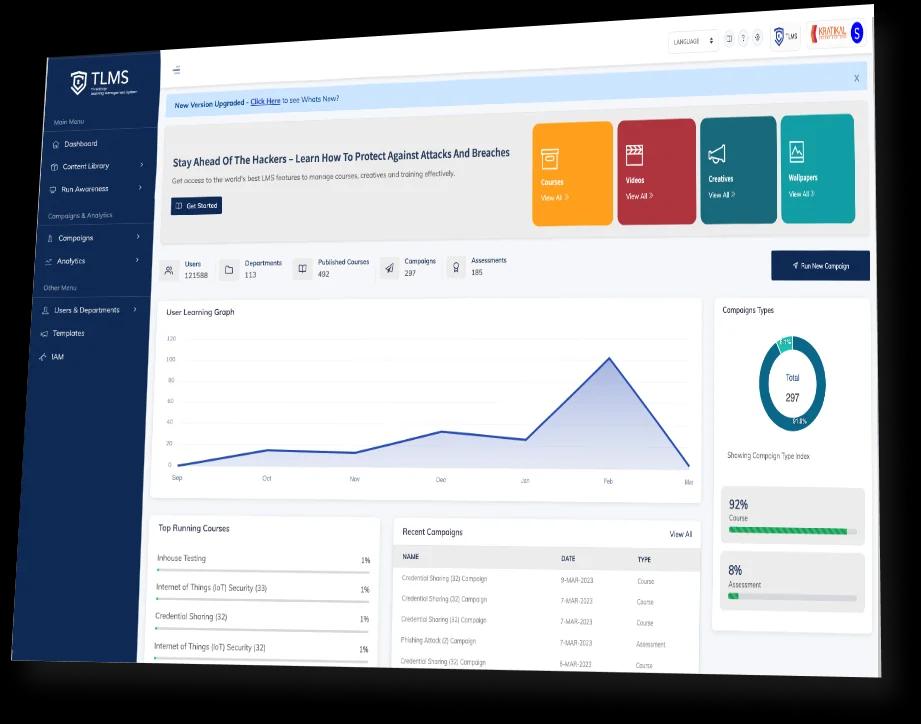Viewport: 921px width, 724px height.
Task: Click the Get Started button
Action: point(197,206)
